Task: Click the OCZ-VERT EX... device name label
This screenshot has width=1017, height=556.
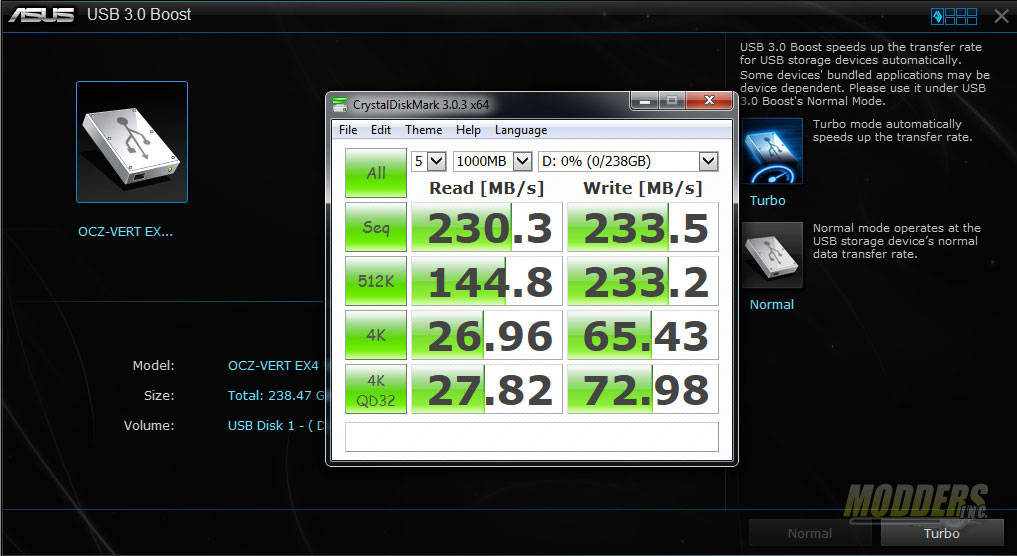Action: point(125,232)
